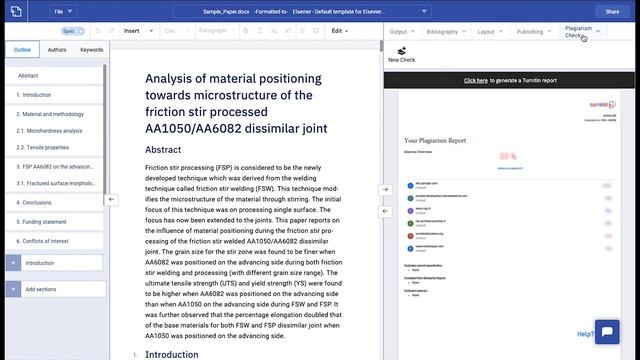Screen dimensions: 640x360
Task: Click the Share button
Action: click(612, 11)
